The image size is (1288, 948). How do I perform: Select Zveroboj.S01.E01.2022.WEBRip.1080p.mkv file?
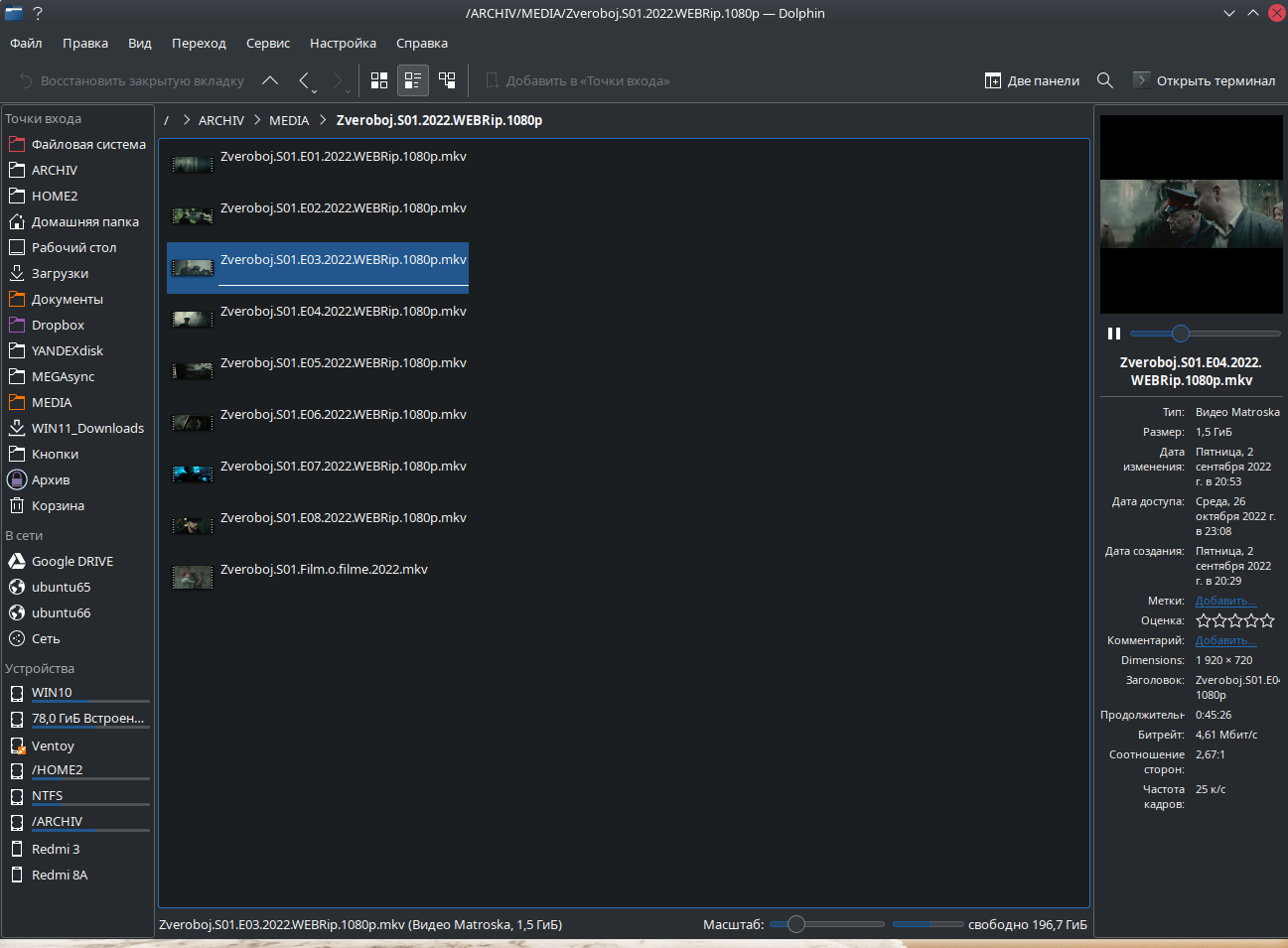318,165
